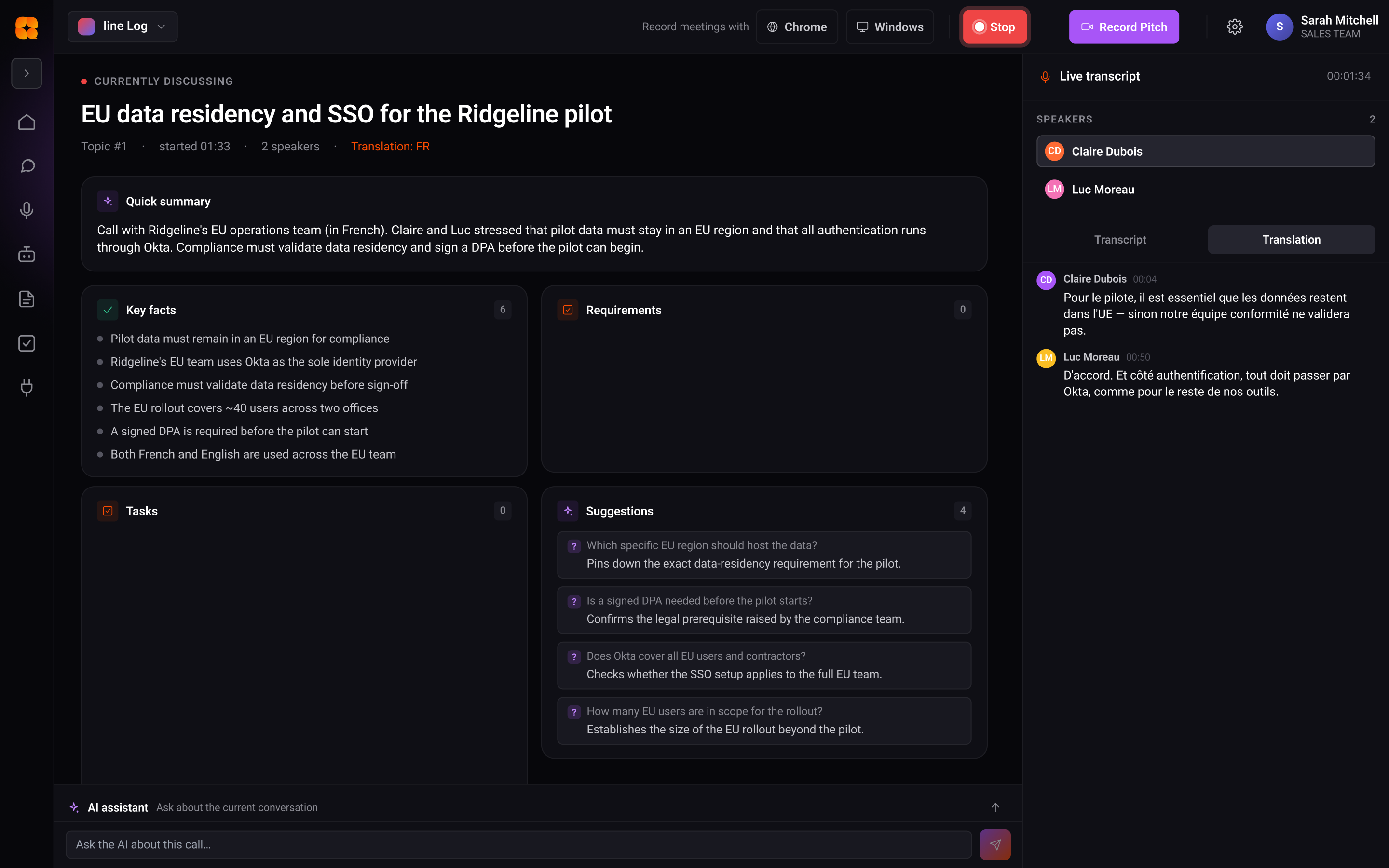The image size is (1389, 868).
Task: Focus the Ask the AI input field
Action: pyautogui.click(x=518, y=844)
